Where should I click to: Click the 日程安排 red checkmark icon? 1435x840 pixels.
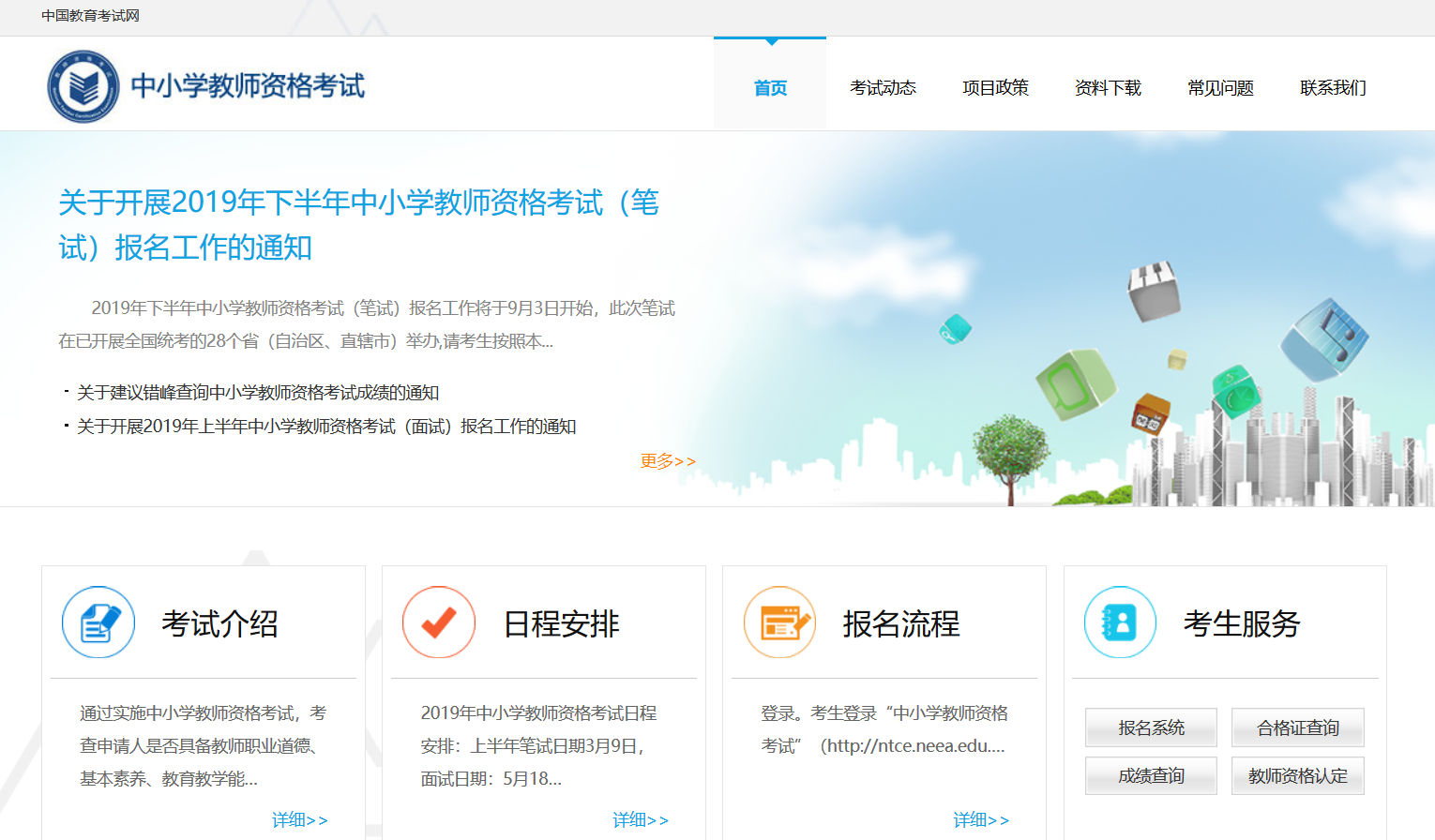coord(439,622)
